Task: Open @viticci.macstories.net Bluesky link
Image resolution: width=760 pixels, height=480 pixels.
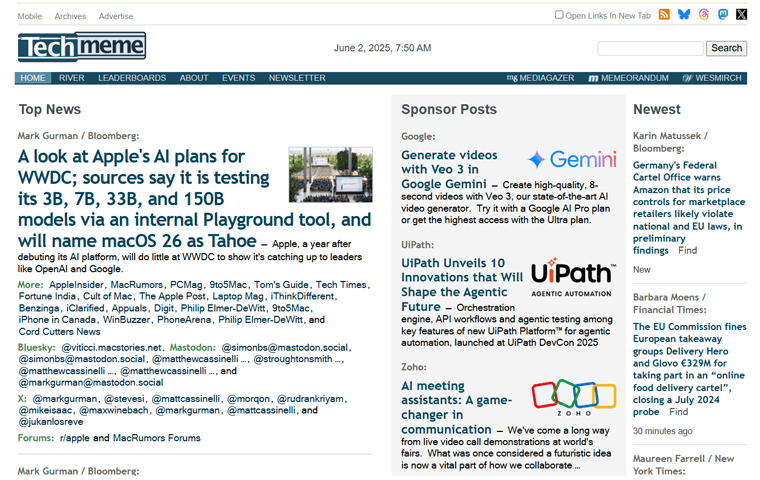Action: tap(111, 348)
